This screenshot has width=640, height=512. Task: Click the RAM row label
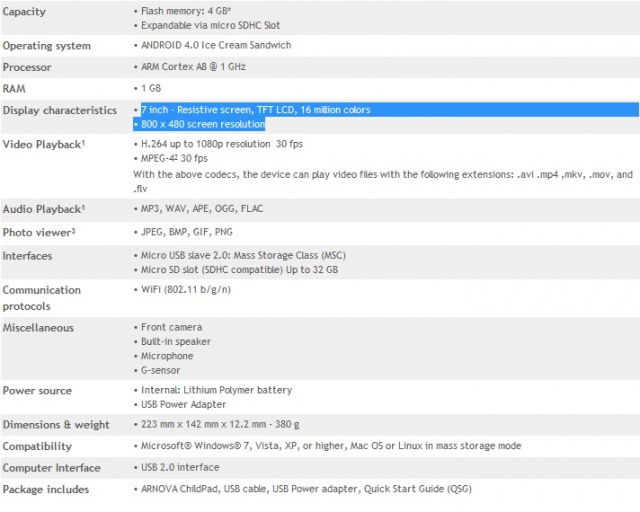point(15,89)
